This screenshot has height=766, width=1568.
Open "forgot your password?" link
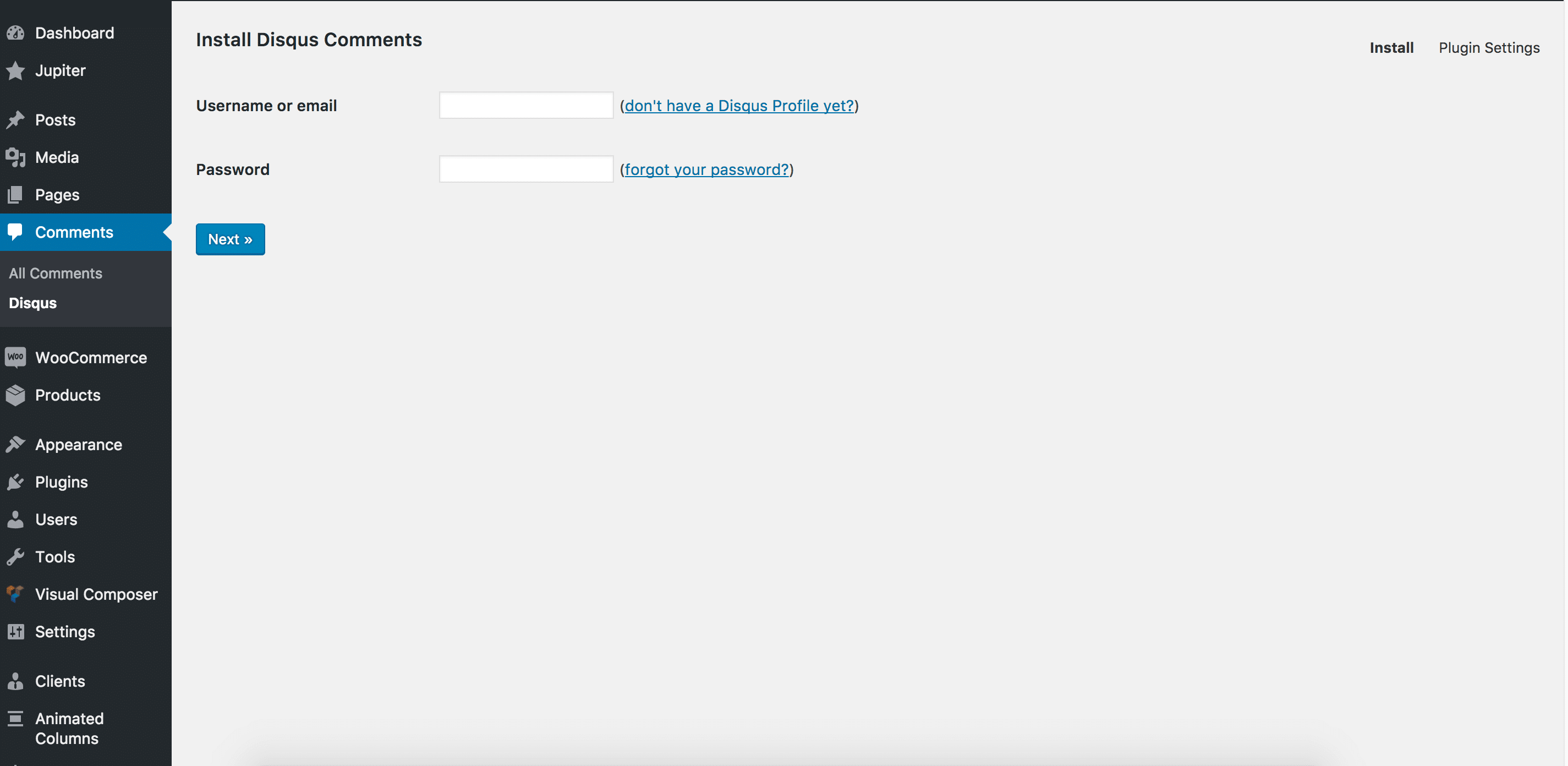pyautogui.click(x=706, y=169)
